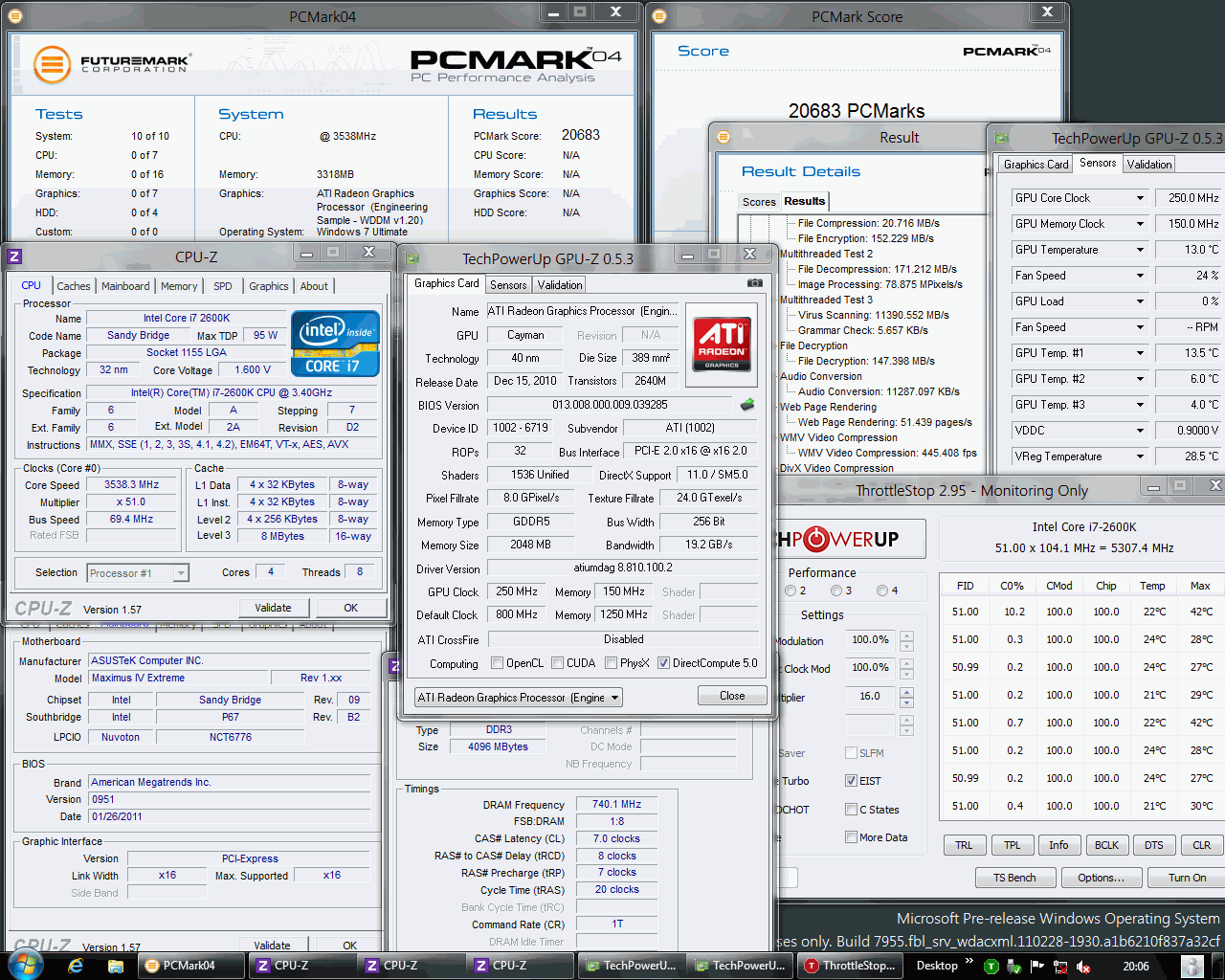The height and width of the screenshot is (980, 1225).
Task: Open the Sensors tab in the front GPU-Z window
Action: tap(508, 285)
